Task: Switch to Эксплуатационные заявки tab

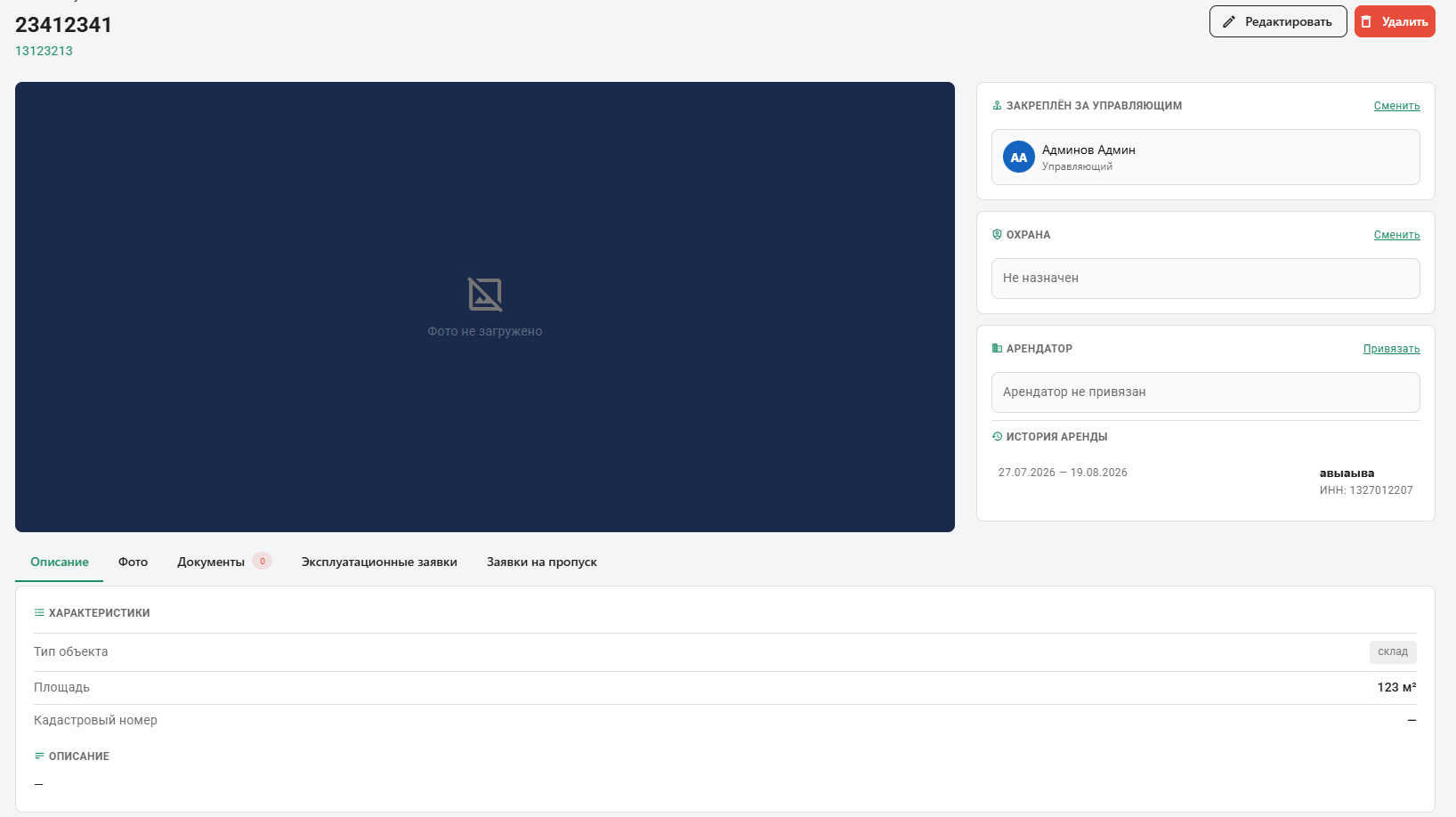Action: (379, 562)
